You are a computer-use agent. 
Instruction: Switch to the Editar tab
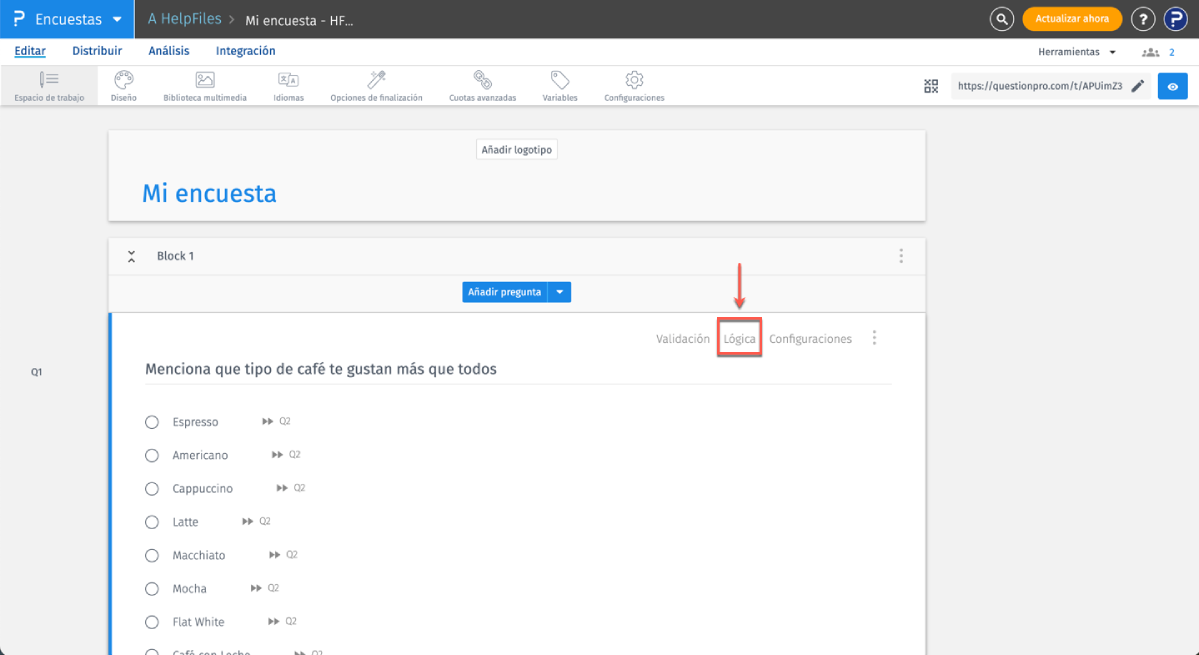click(x=30, y=51)
